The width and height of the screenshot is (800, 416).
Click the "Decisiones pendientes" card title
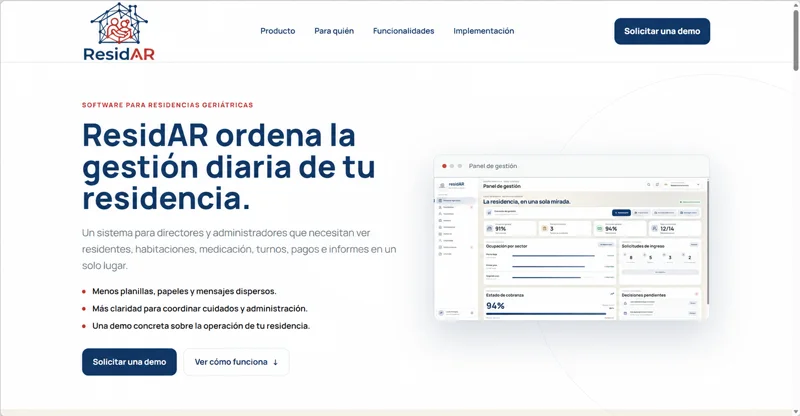643,295
